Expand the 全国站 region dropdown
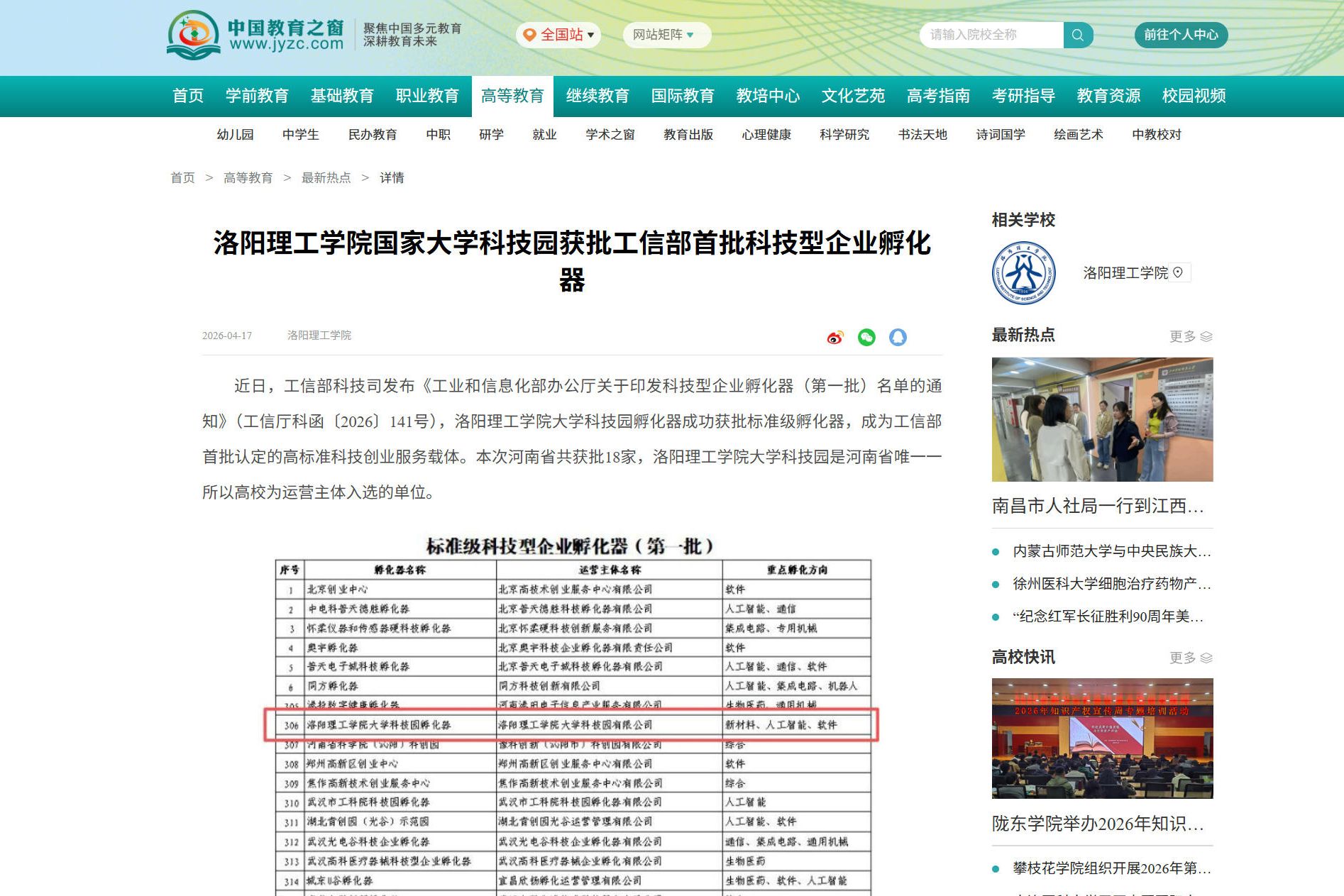 tap(558, 35)
